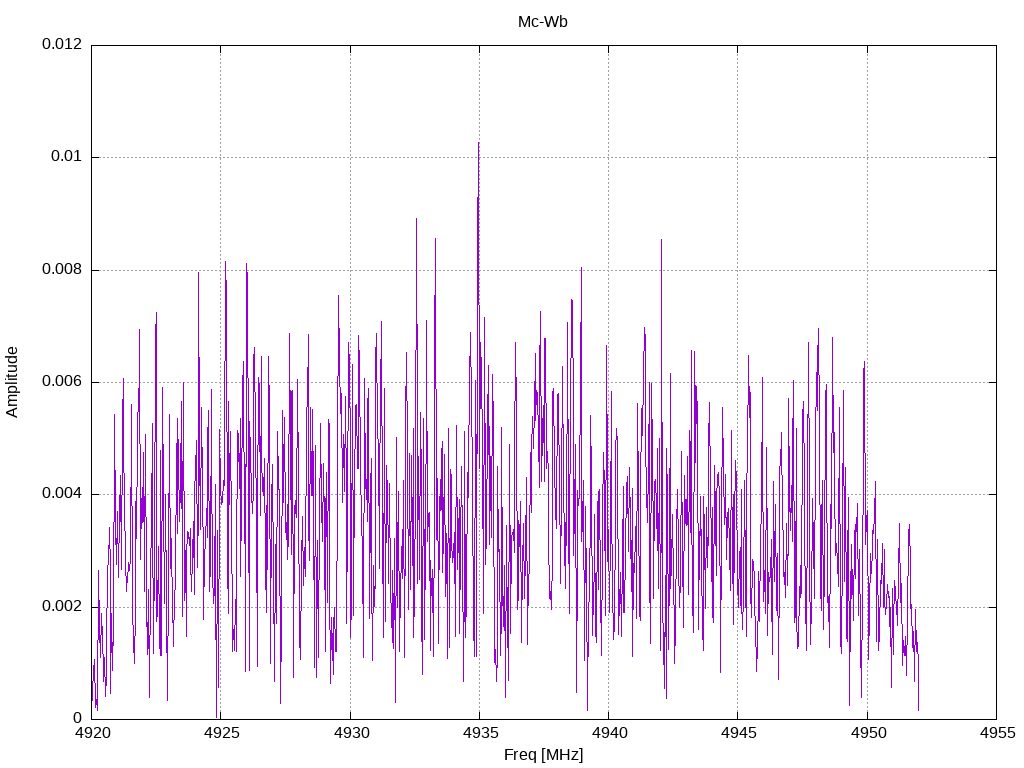Click the 4930 x-axis tick label
1024x768 pixels.
click(x=351, y=733)
